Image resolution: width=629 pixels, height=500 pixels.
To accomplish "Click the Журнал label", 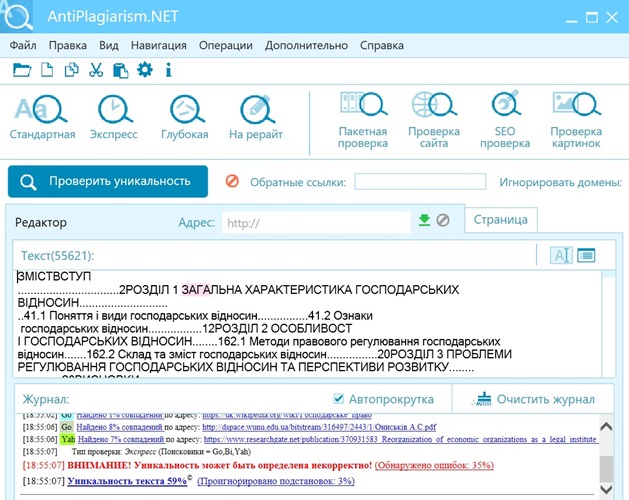I will pos(46,399).
